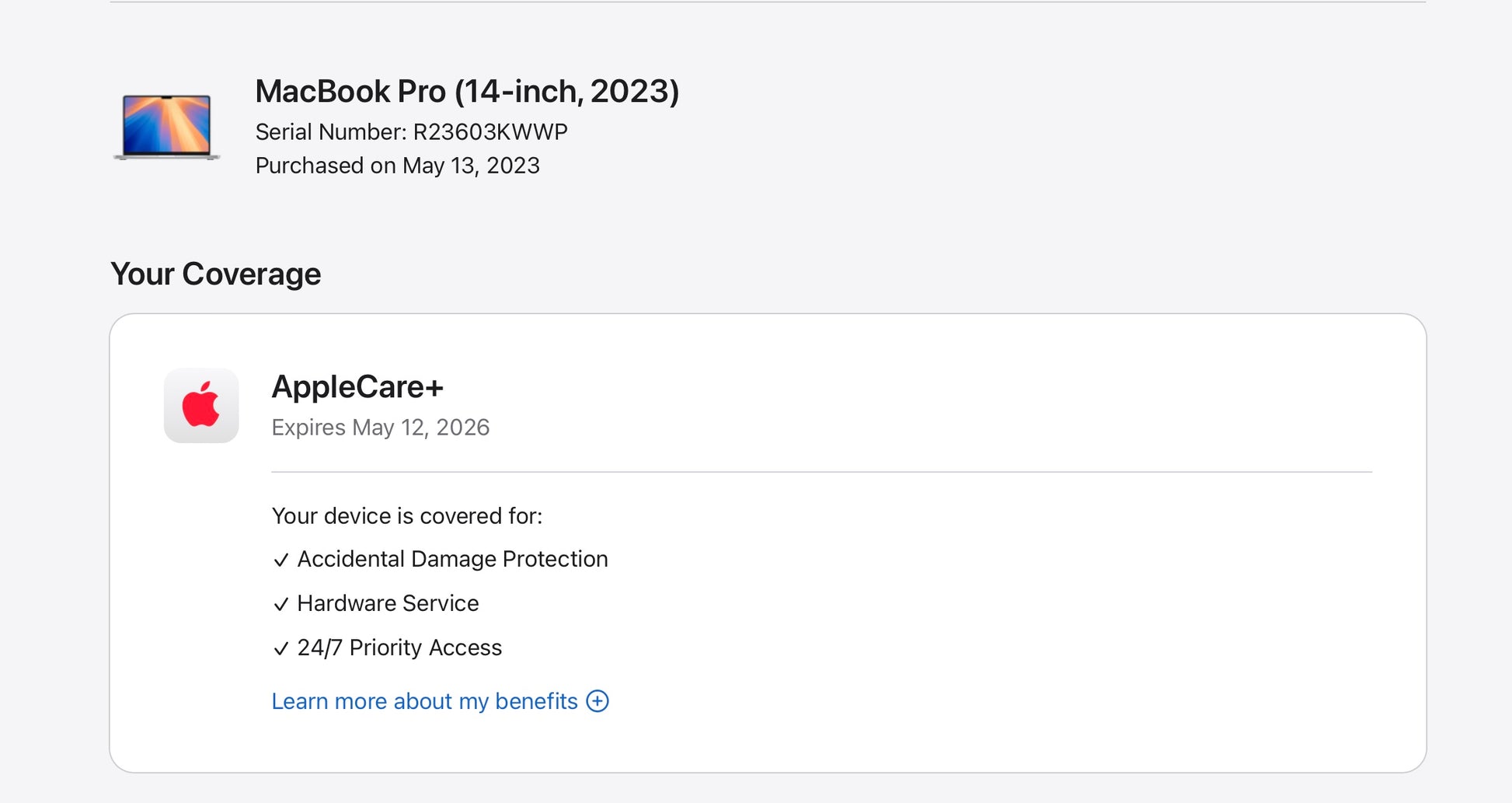Click the Serial Number label text
Image resolution: width=1512 pixels, height=803 pixels.
pyautogui.click(x=330, y=132)
